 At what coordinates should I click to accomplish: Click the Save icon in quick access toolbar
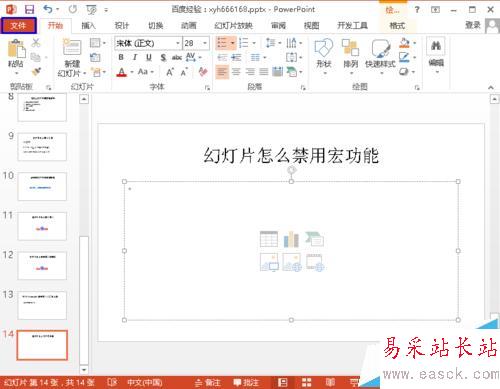(29, 9)
